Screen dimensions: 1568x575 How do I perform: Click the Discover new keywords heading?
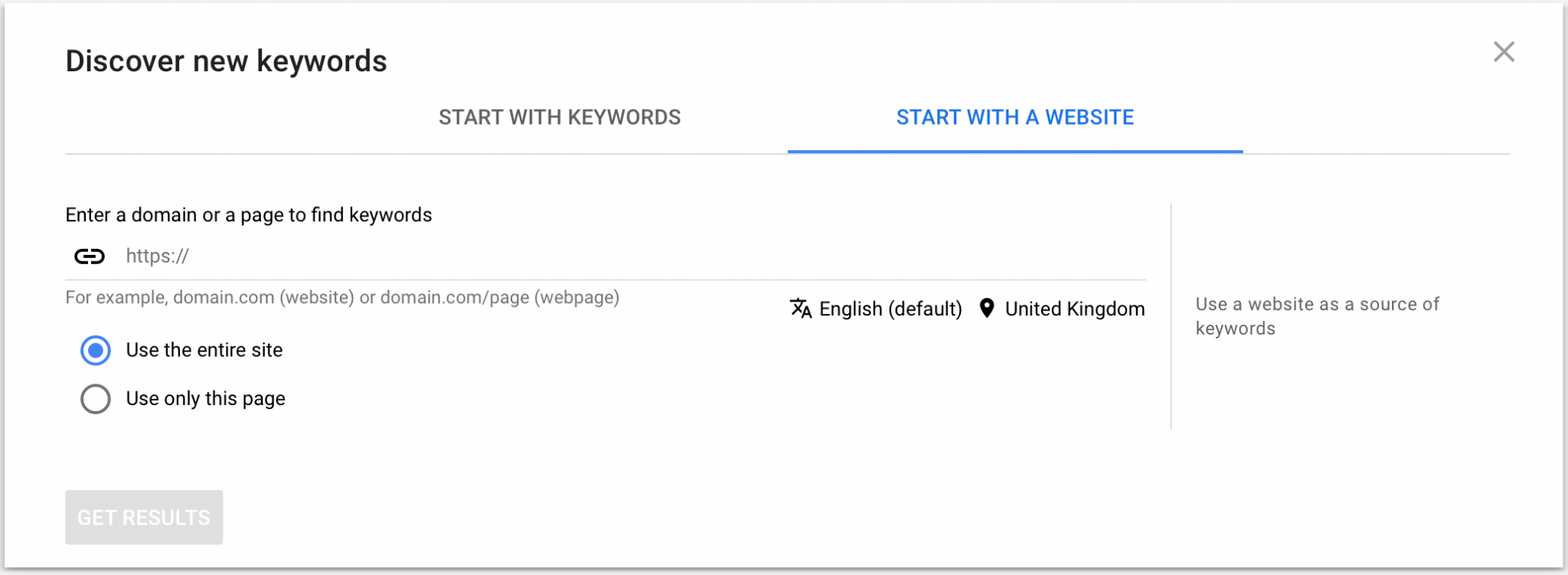[x=227, y=61]
